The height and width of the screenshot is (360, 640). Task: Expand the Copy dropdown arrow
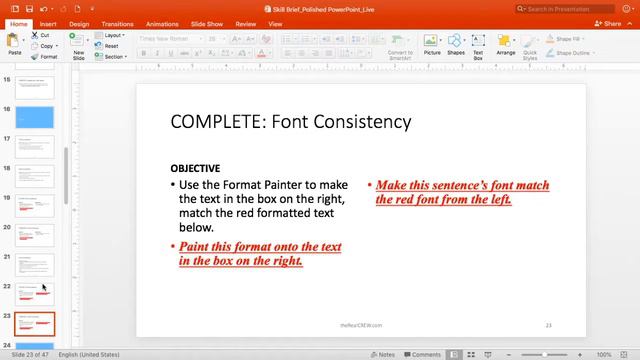(57, 46)
